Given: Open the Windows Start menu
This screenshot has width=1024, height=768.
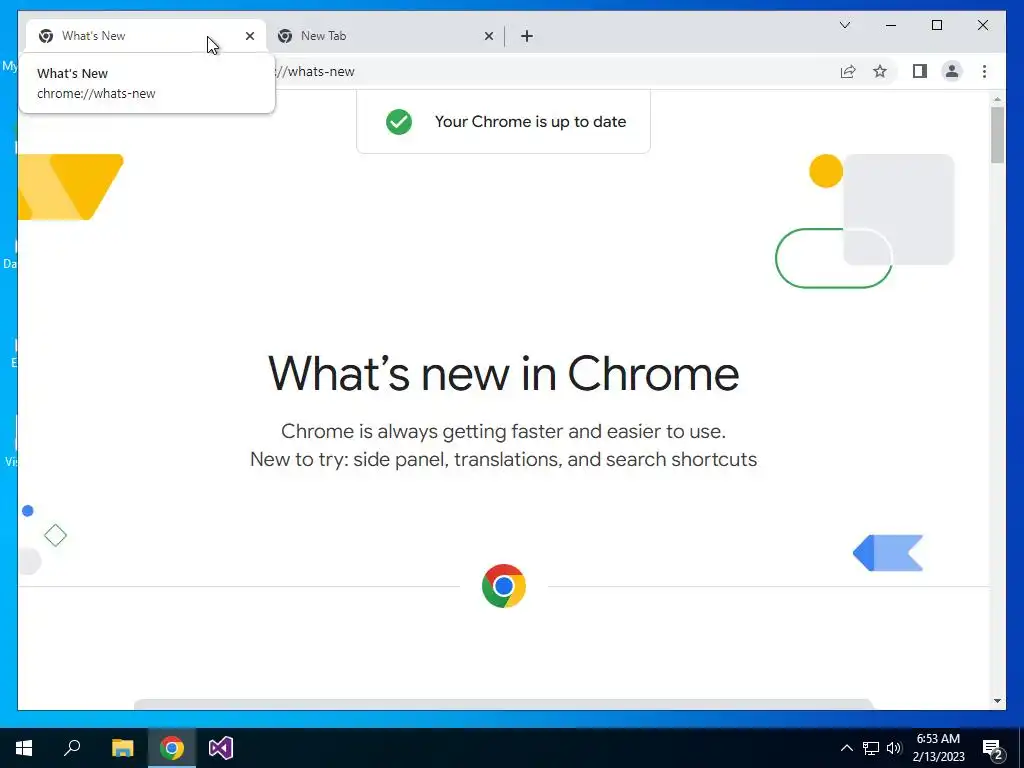Looking at the screenshot, I should (x=24, y=748).
